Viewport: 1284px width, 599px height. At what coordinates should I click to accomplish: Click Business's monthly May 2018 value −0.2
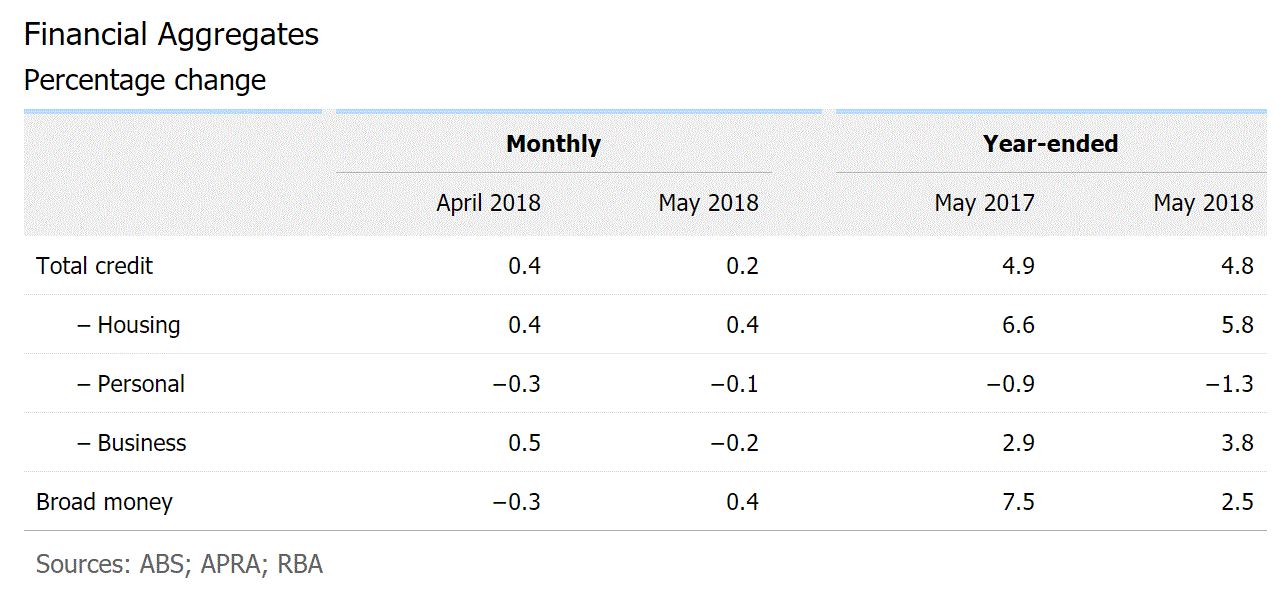pyautogui.click(x=734, y=443)
